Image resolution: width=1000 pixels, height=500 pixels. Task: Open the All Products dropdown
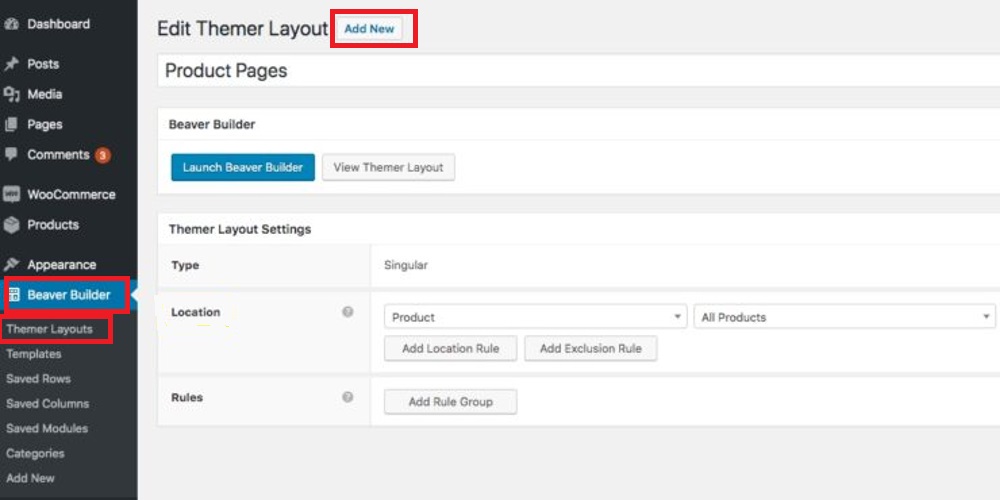click(845, 317)
